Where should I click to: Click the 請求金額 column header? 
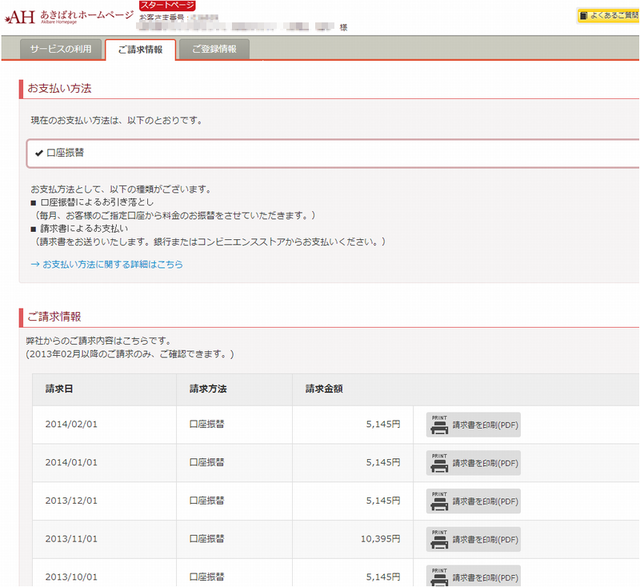click(325, 389)
